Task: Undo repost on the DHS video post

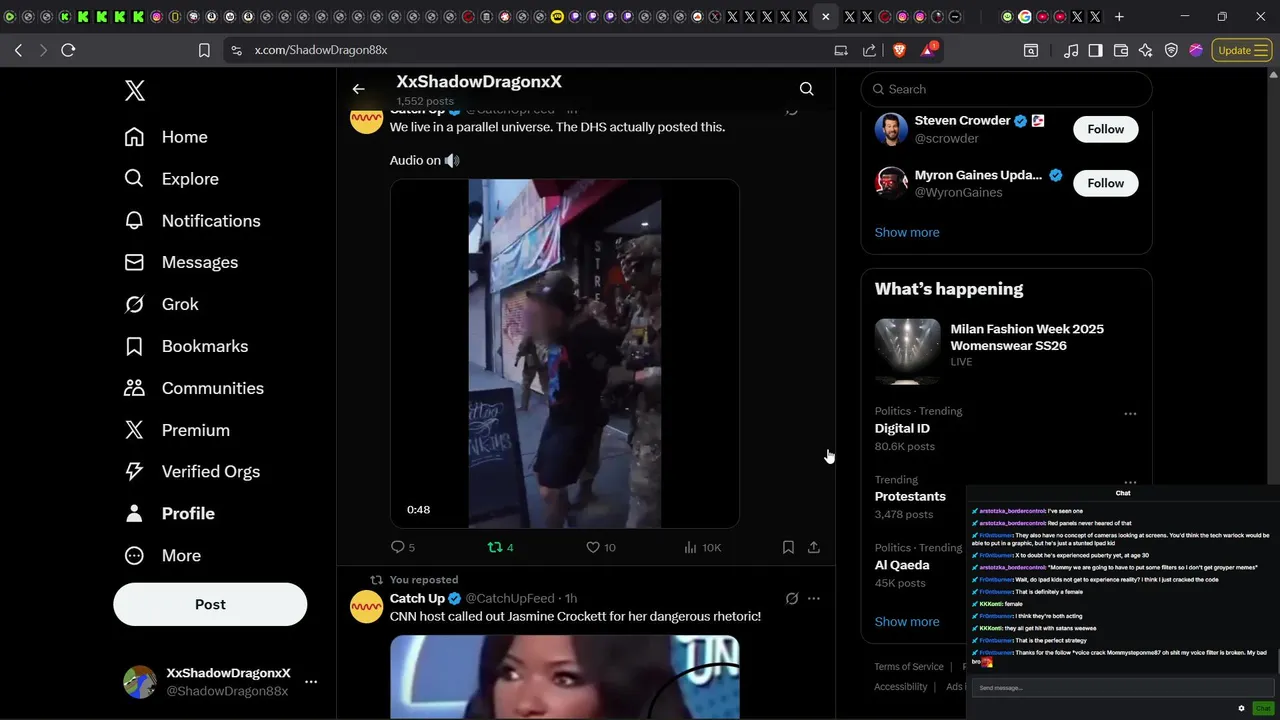Action: point(500,547)
